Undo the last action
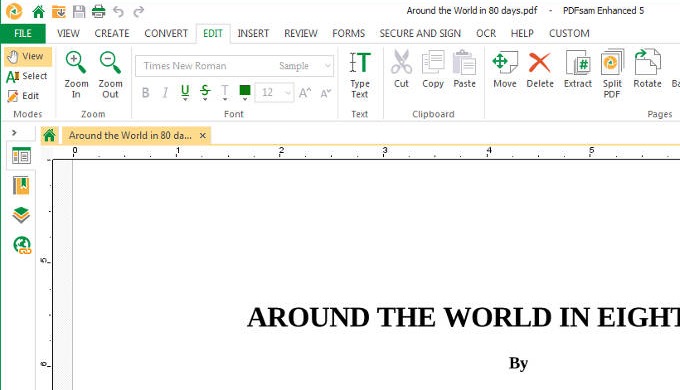Screen dimensions: 680x390 (118, 12)
